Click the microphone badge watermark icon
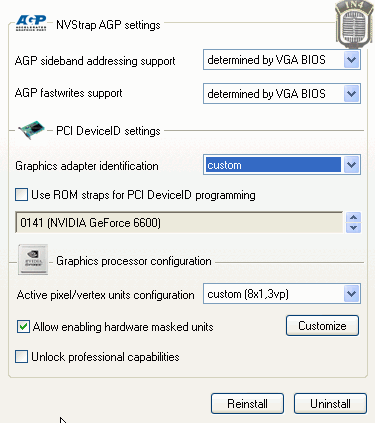The height and width of the screenshot is (423, 375). 354,24
